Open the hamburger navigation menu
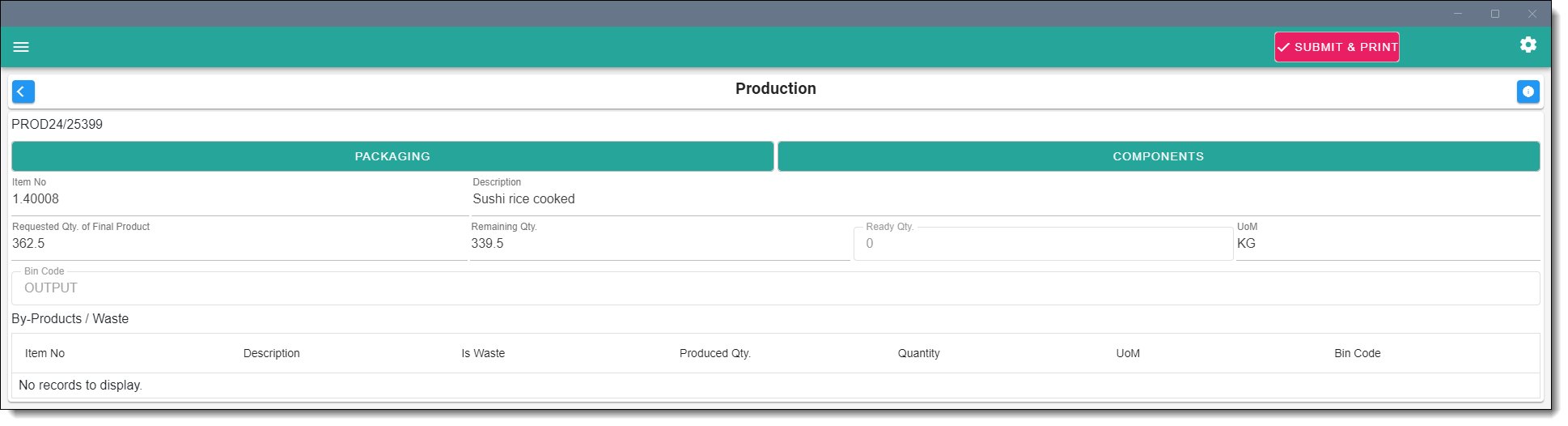The width and height of the screenshot is (1568, 426). tap(21, 47)
